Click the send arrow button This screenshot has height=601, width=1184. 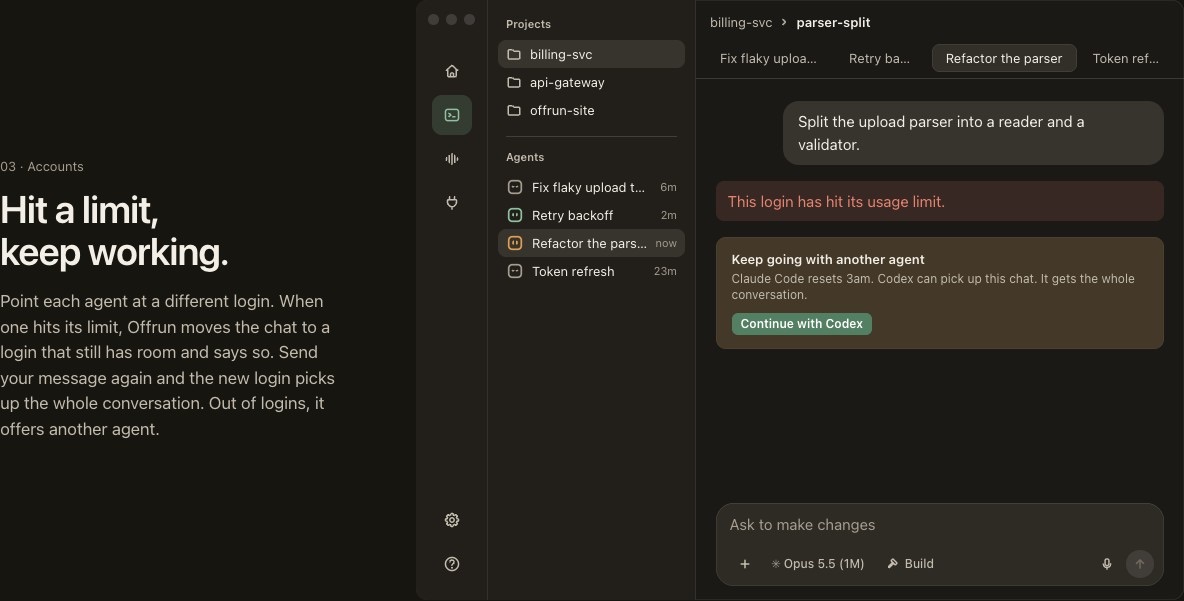click(x=1139, y=564)
